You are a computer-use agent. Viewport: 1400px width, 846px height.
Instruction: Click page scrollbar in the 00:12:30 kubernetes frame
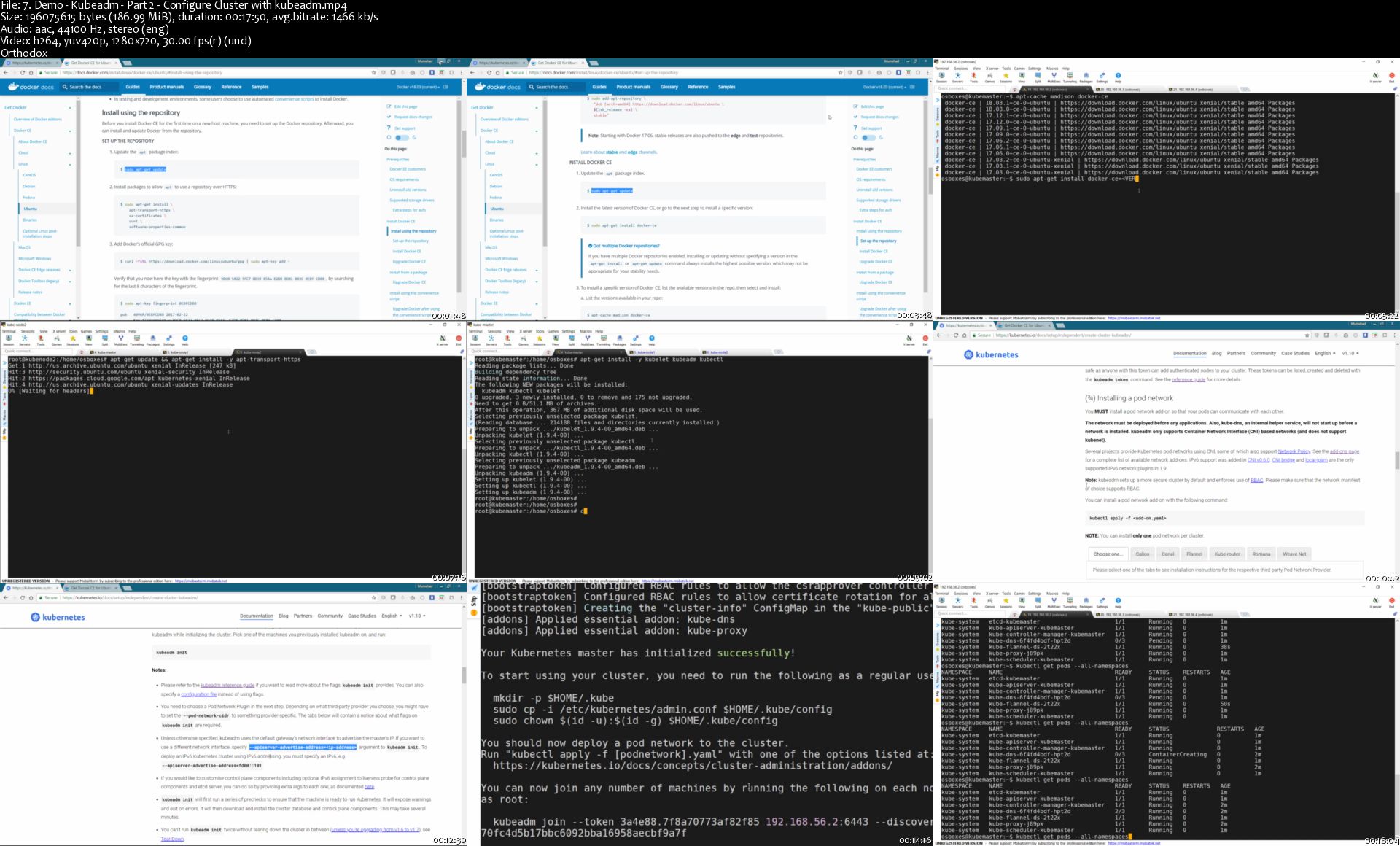coord(464,675)
